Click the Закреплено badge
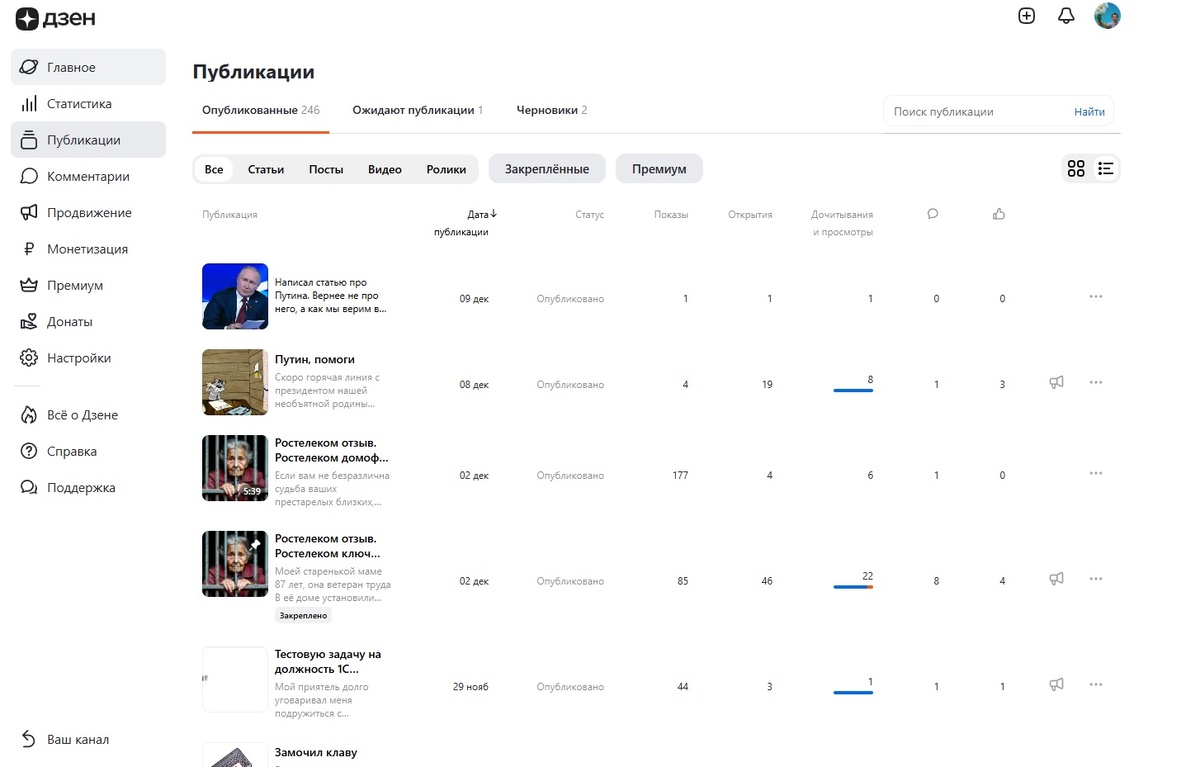Image resolution: width=1200 pixels, height=767 pixels. click(303, 616)
